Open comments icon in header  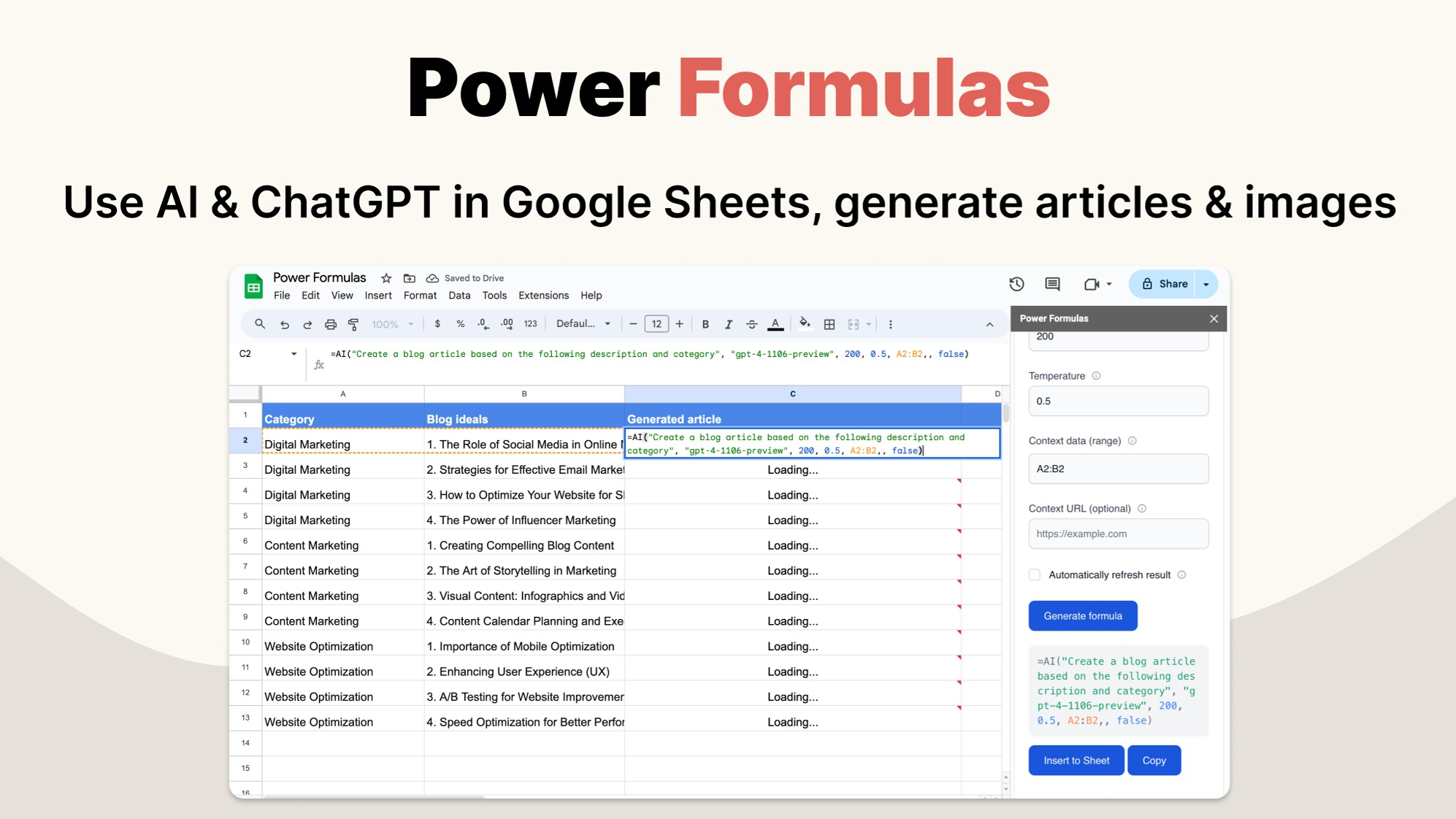pos(1052,284)
